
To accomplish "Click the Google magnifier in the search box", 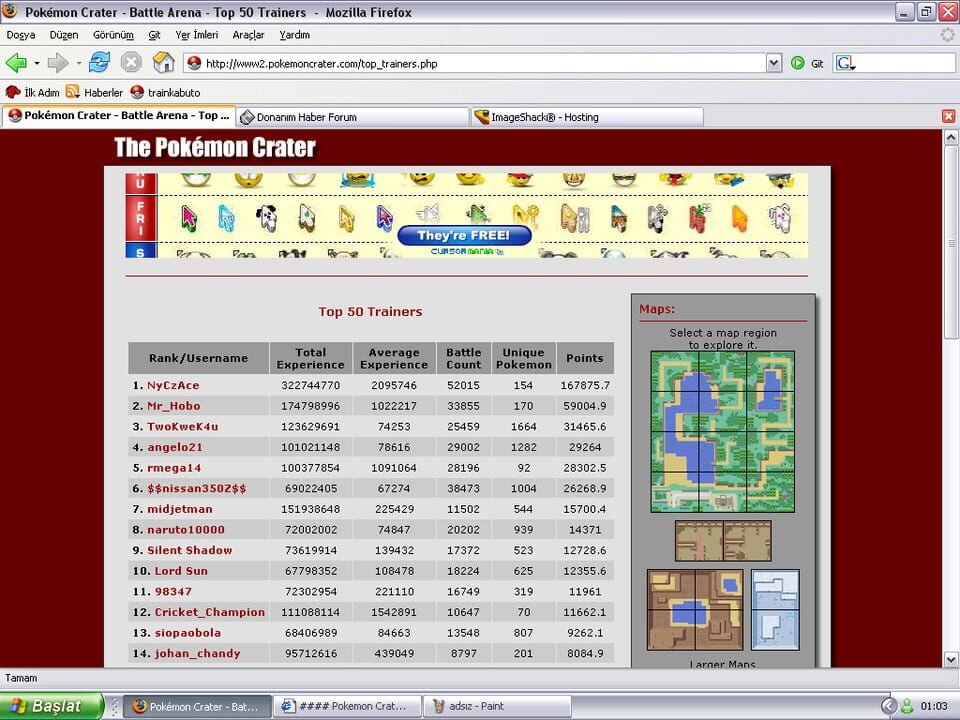I will (845, 62).
